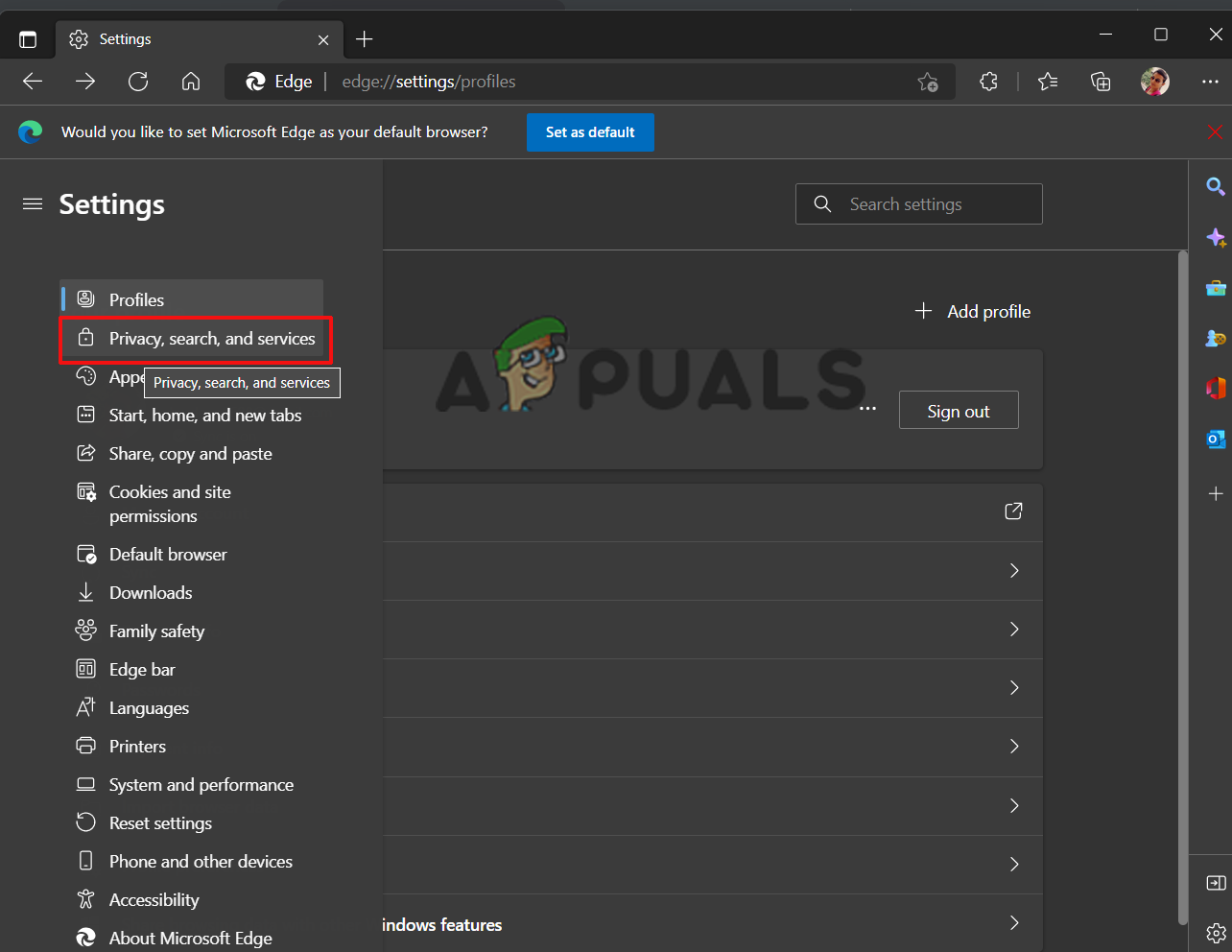Open Phone and other devices
The height and width of the screenshot is (952, 1232).
click(192, 862)
